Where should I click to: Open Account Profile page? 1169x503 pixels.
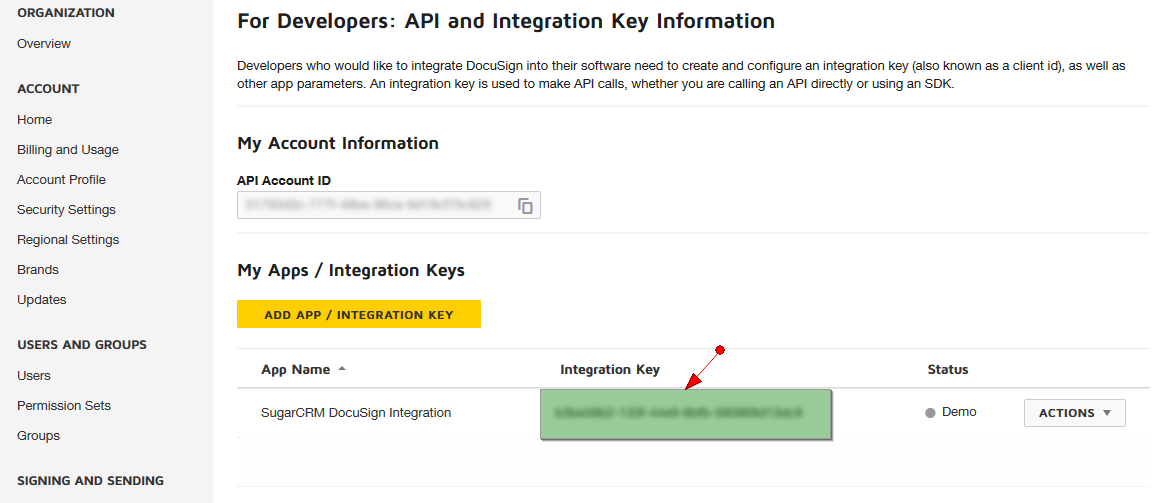point(61,180)
